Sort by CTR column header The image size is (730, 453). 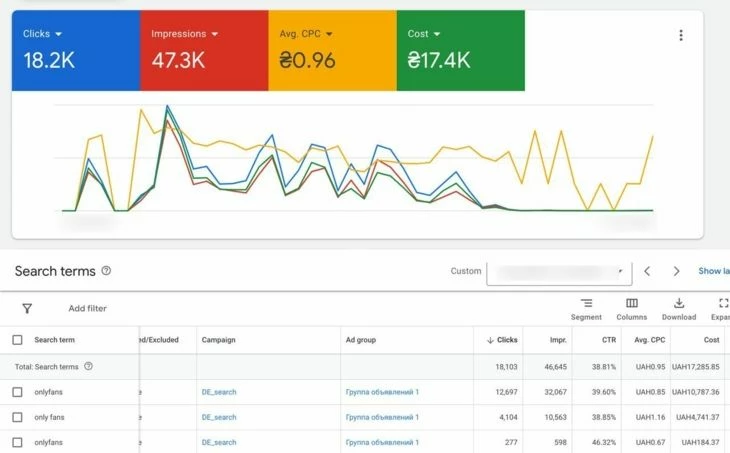point(608,340)
